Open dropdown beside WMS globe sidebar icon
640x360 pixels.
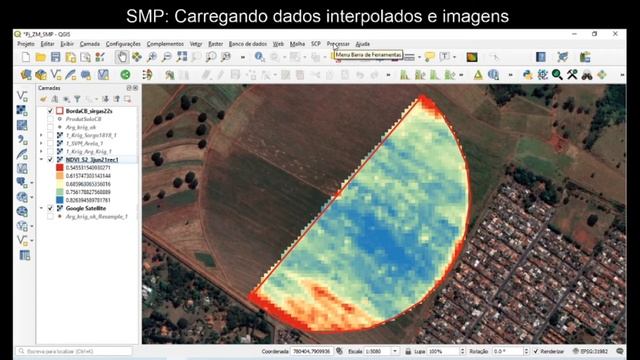click(x=32, y=197)
